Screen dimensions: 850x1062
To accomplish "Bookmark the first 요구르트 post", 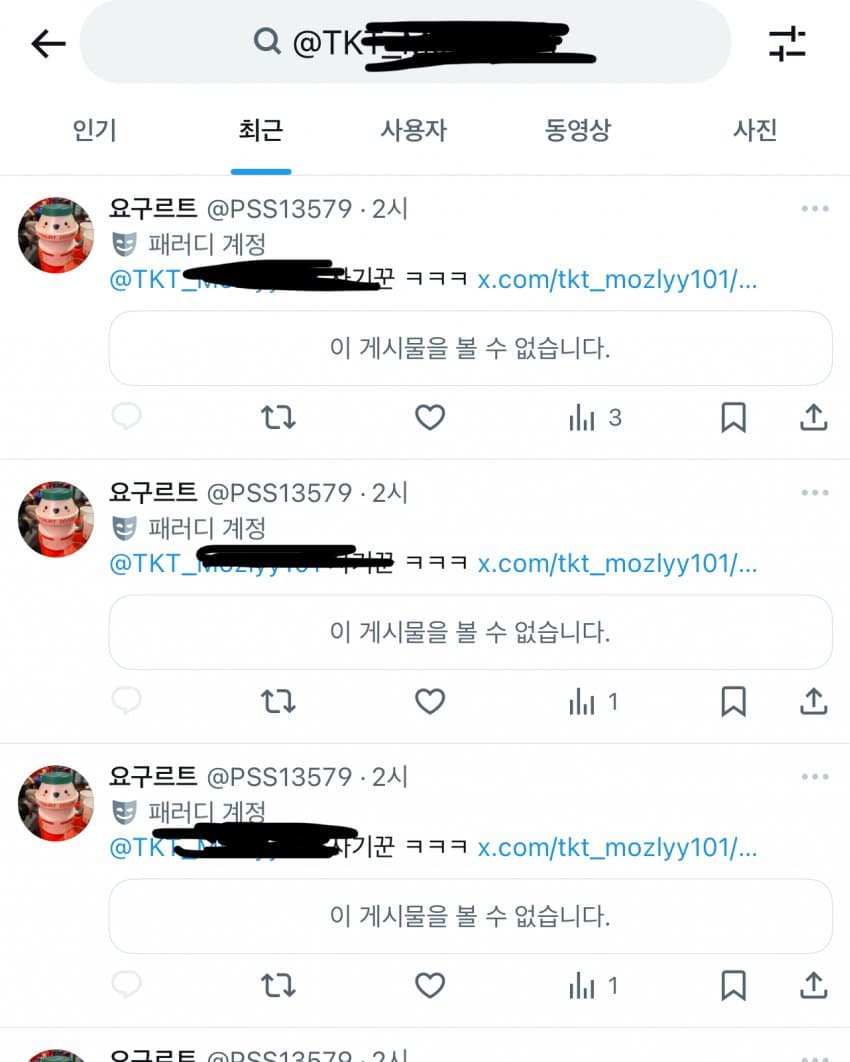I will click(734, 417).
